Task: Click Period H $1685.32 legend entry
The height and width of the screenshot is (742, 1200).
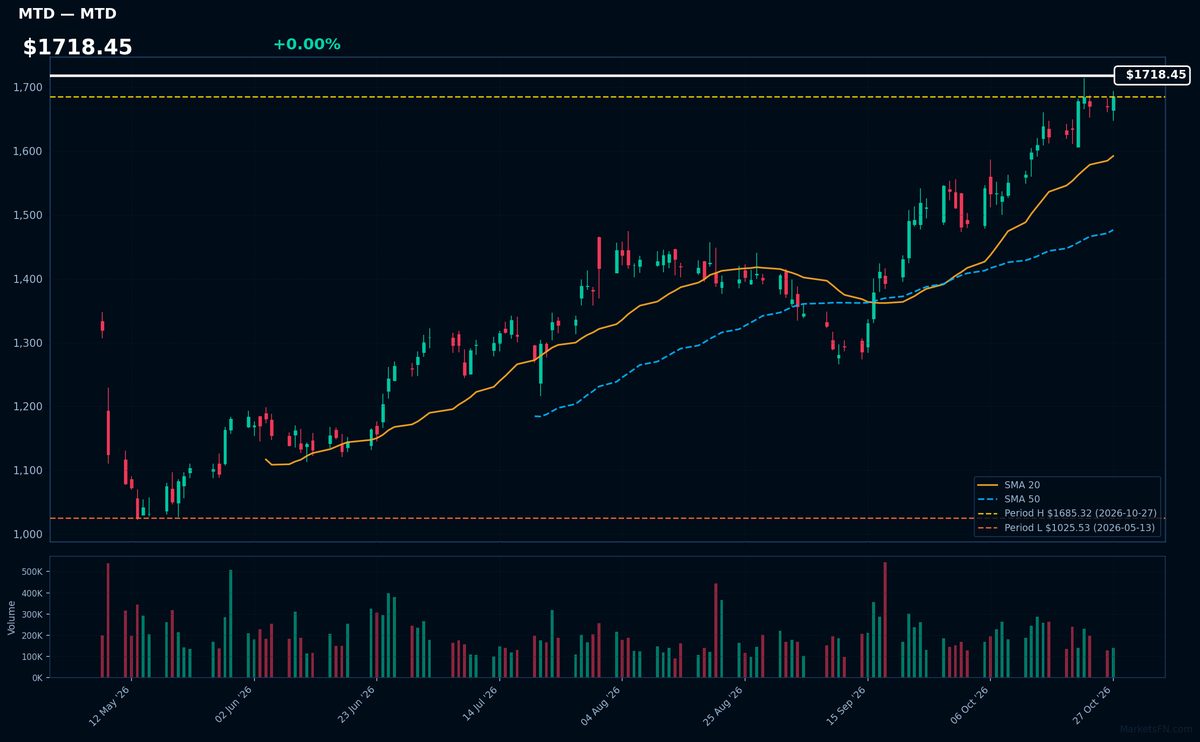Action: [x=1067, y=513]
